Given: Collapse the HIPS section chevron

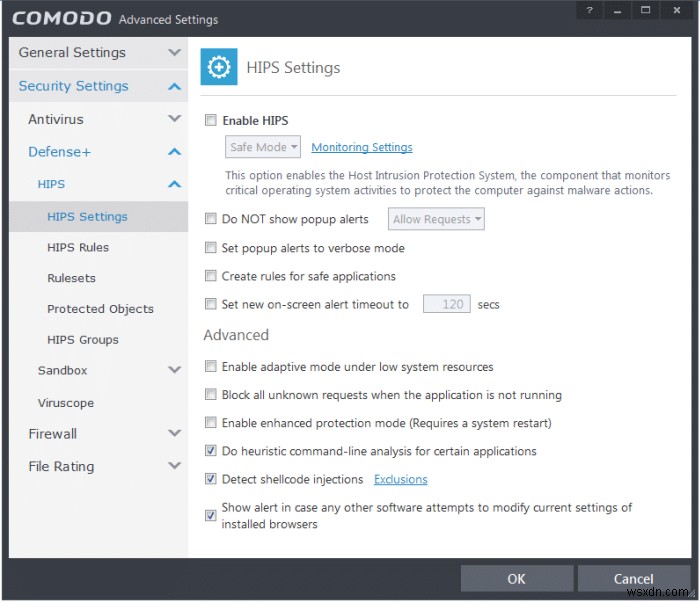Looking at the screenshot, I should click(x=175, y=184).
